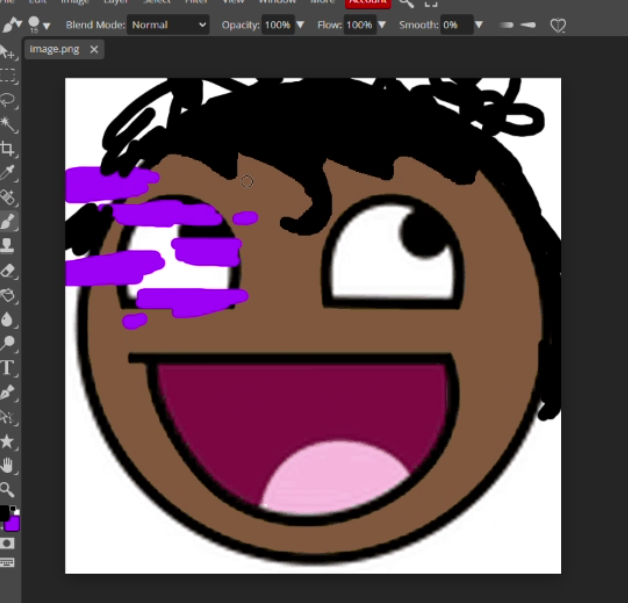Open the purple background color swatch
Screen dimensions: 628x603
coord(12,524)
